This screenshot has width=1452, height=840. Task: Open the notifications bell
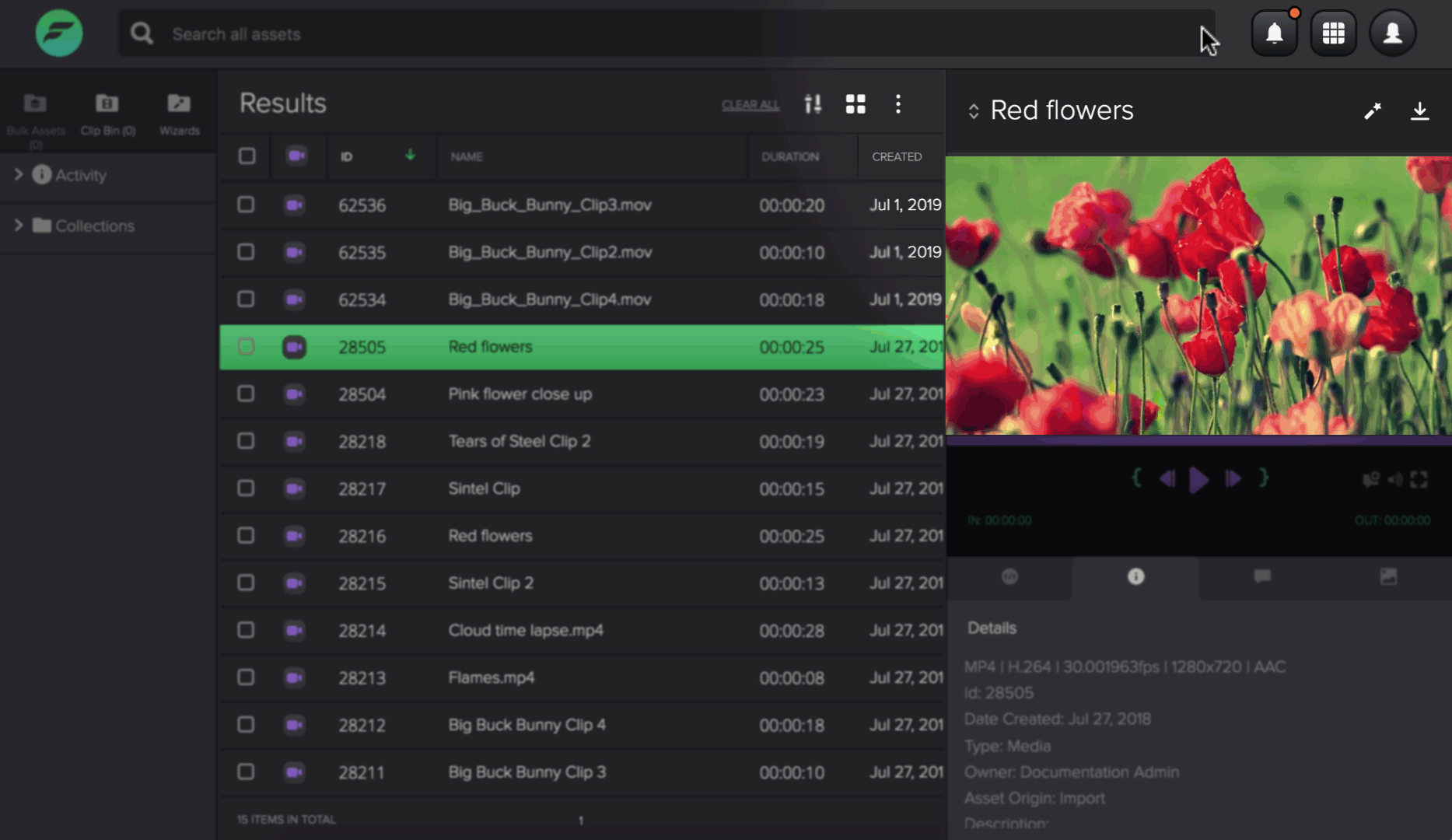pyautogui.click(x=1274, y=33)
